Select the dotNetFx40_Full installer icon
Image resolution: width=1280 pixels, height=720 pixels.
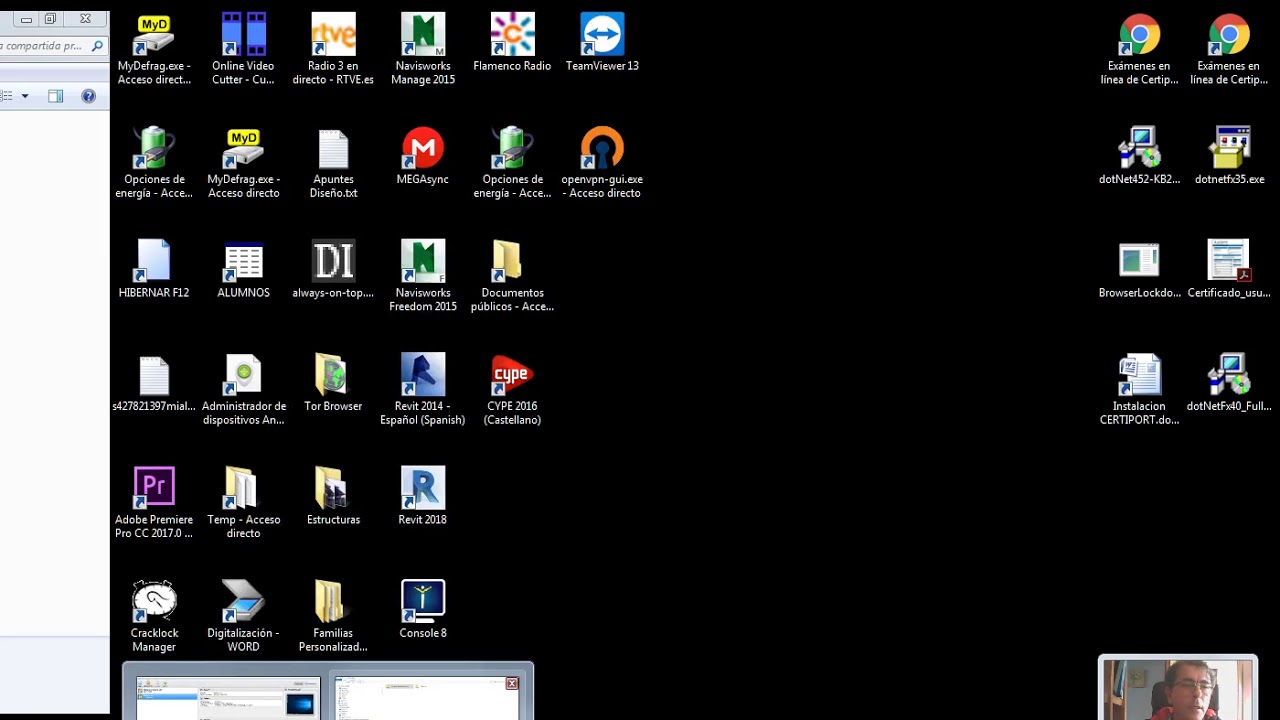1229,383
